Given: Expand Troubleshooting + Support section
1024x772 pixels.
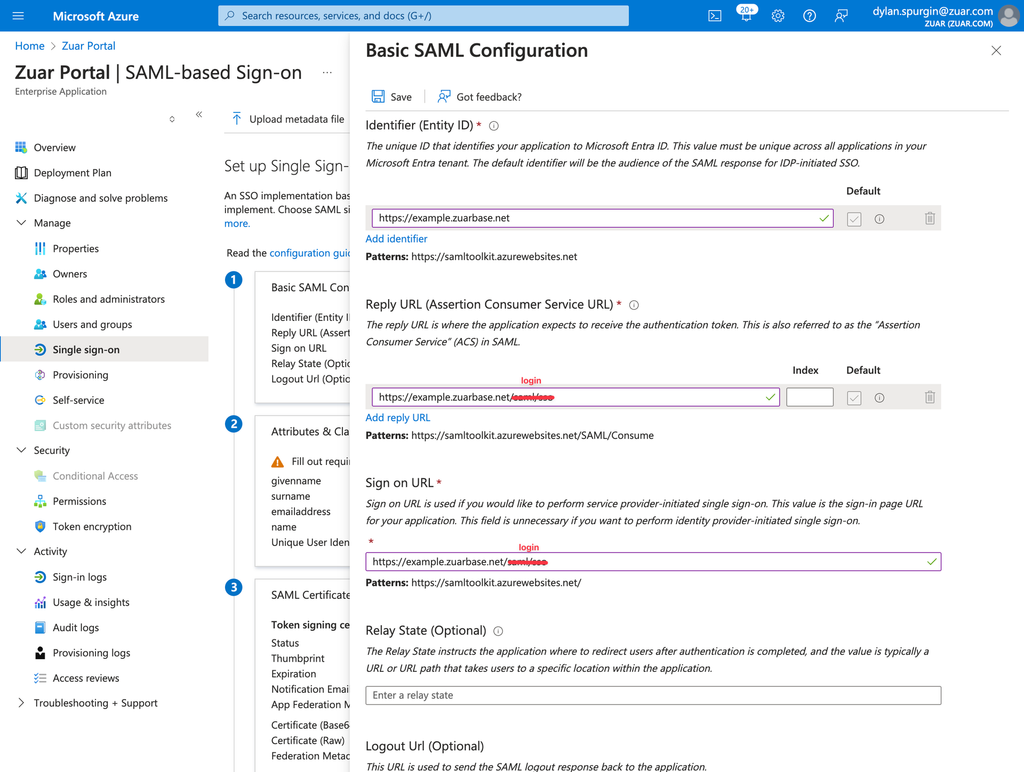Looking at the screenshot, I should point(21,703).
